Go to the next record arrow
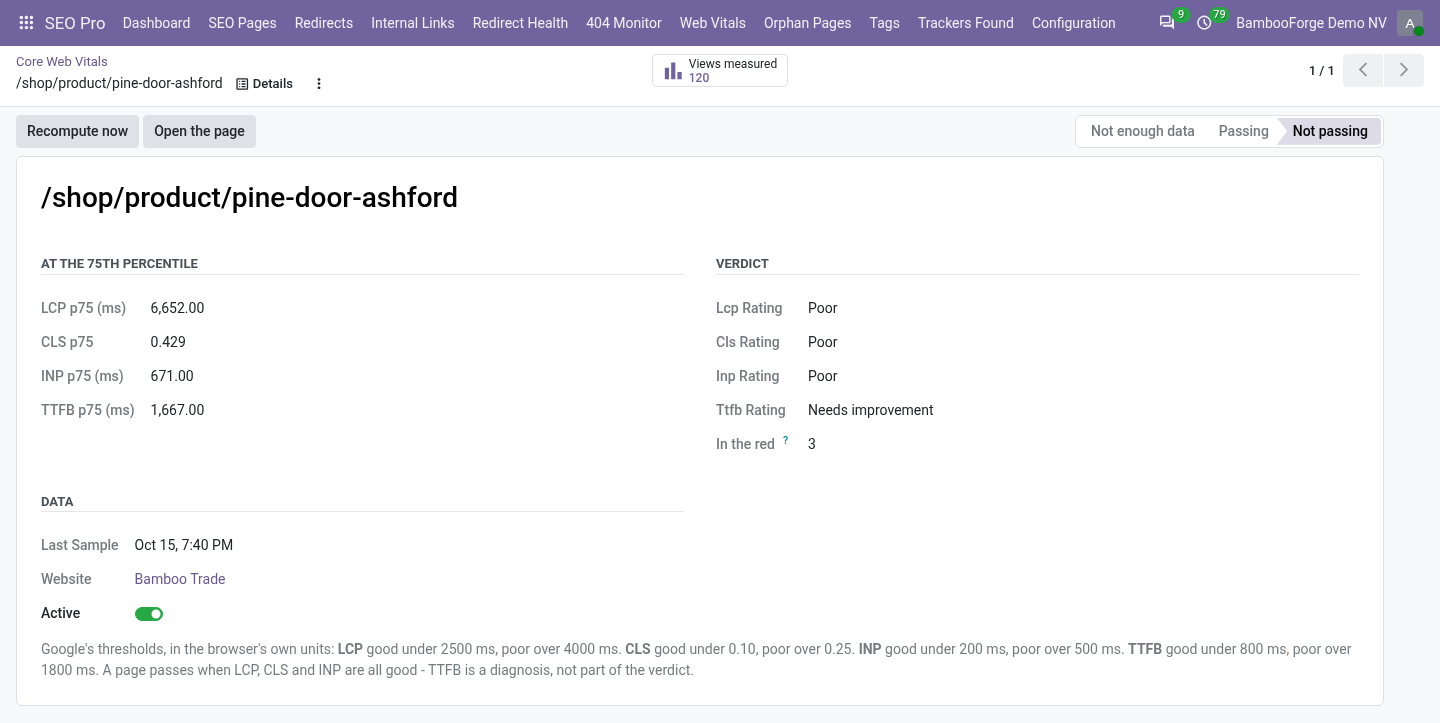1440x723 pixels. pyautogui.click(x=1404, y=70)
